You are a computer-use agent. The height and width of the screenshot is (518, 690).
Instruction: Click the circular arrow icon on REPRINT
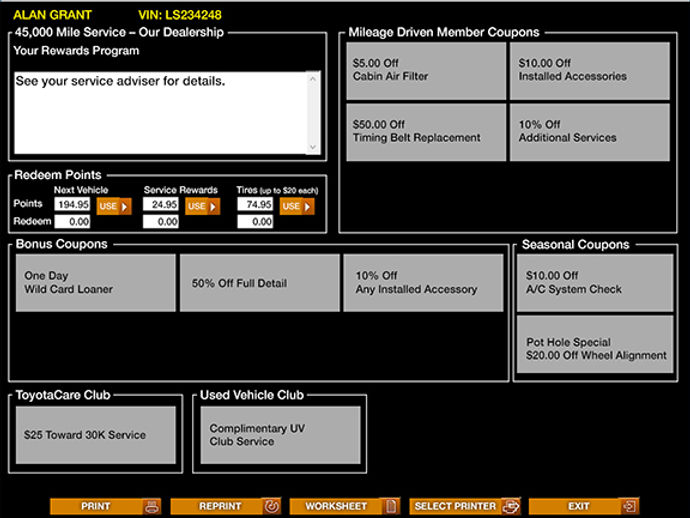pos(272,506)
